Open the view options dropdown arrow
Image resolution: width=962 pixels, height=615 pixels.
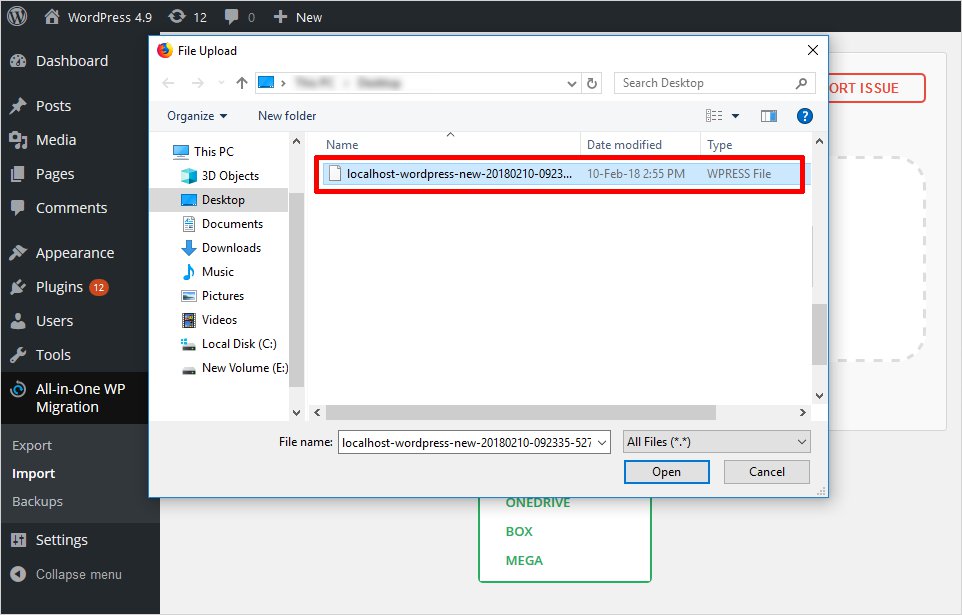[x=736, y=116]
